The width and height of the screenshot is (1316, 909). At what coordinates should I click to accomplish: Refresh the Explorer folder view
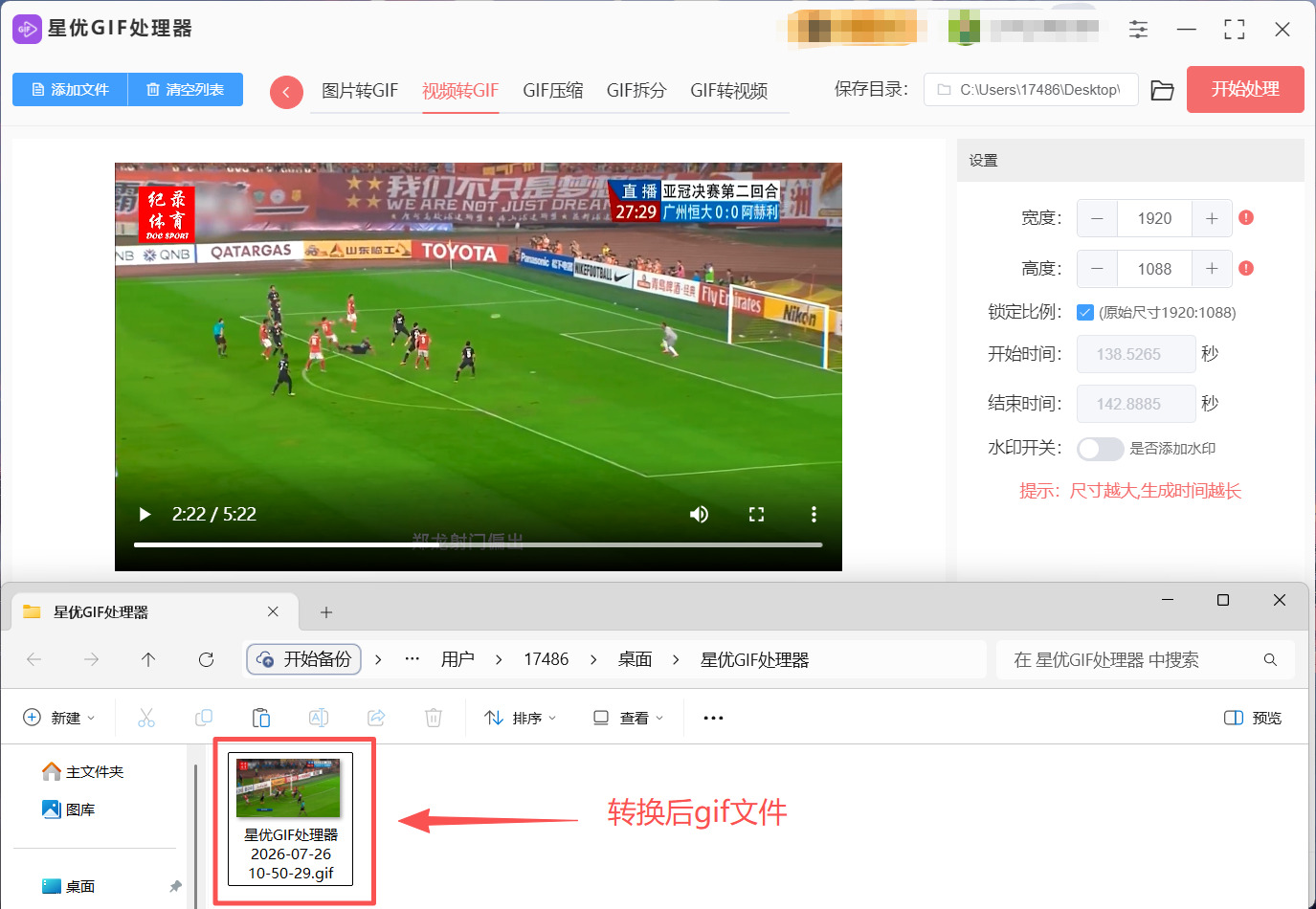click(206, 659)
